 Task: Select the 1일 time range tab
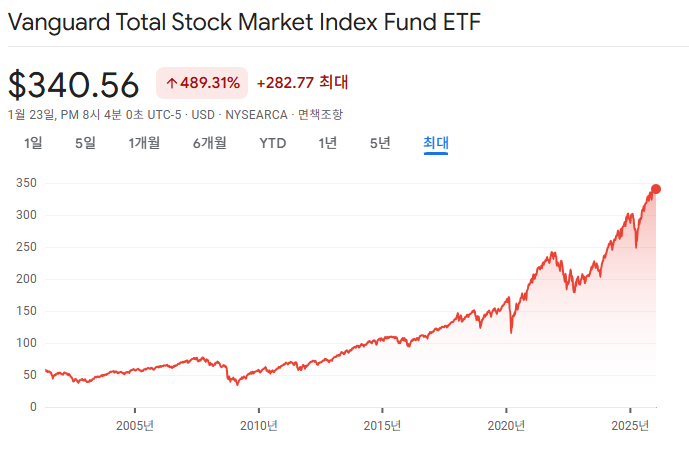[33, 143]
